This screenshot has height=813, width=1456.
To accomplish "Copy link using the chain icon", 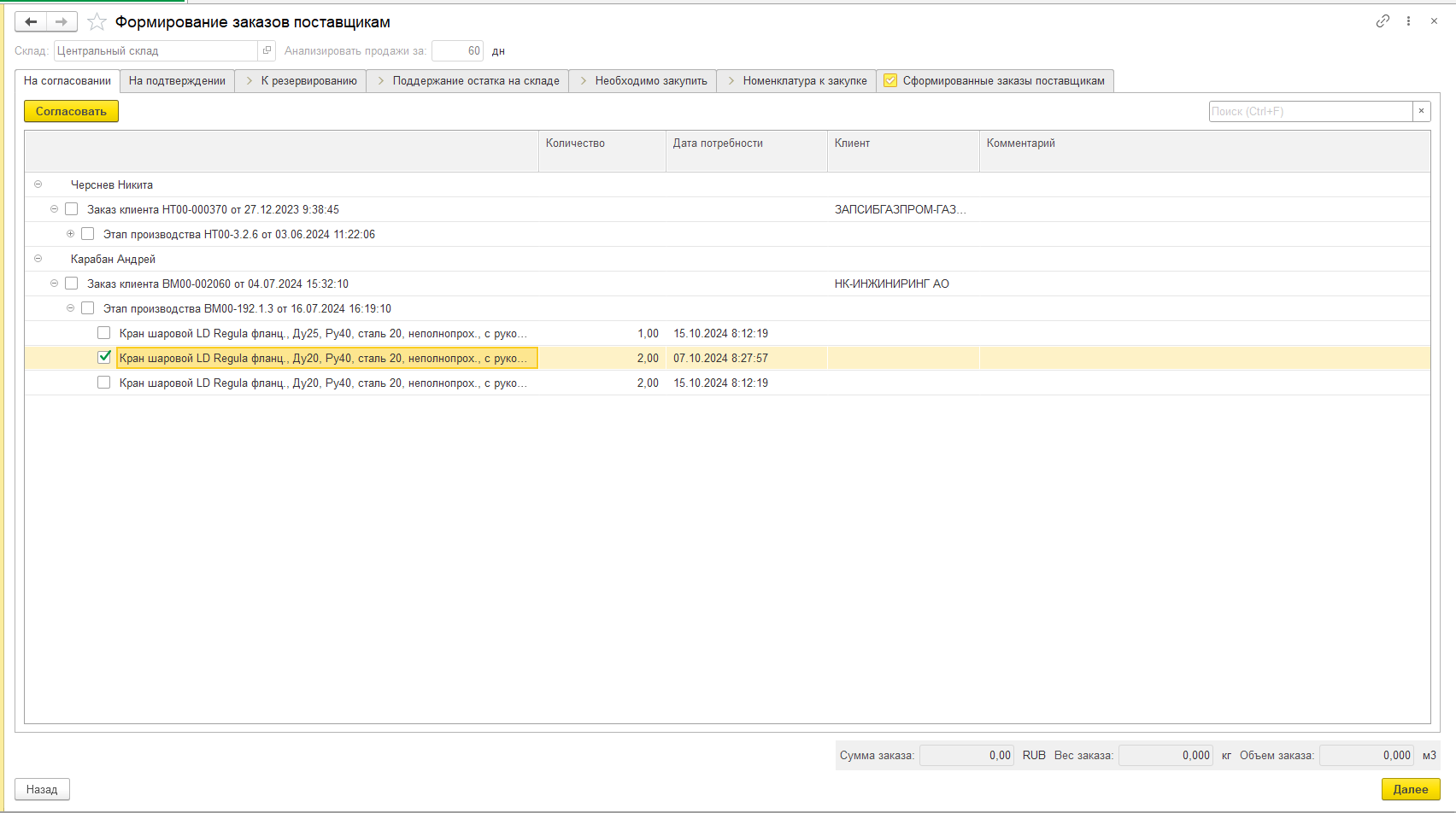I will [x=1383, y=21].
